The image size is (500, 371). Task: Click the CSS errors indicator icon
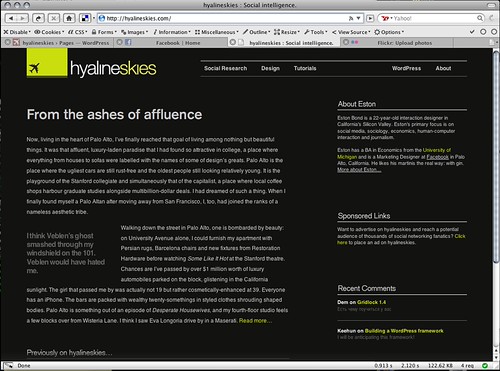[483, 32]
